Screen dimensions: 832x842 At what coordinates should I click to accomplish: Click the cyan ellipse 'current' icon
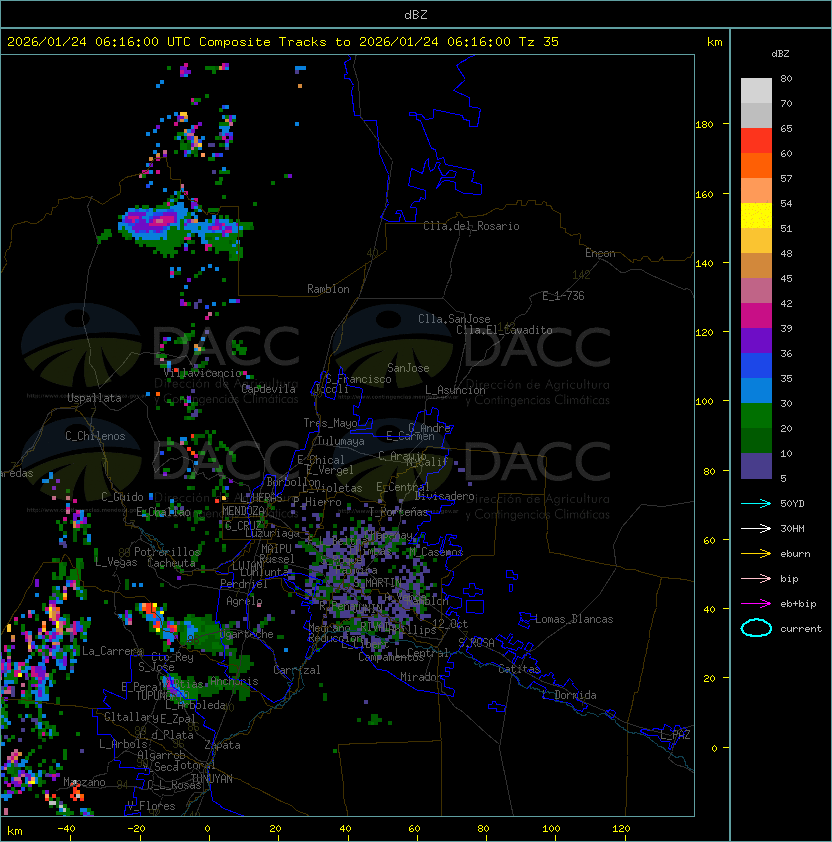click(756, 628)
